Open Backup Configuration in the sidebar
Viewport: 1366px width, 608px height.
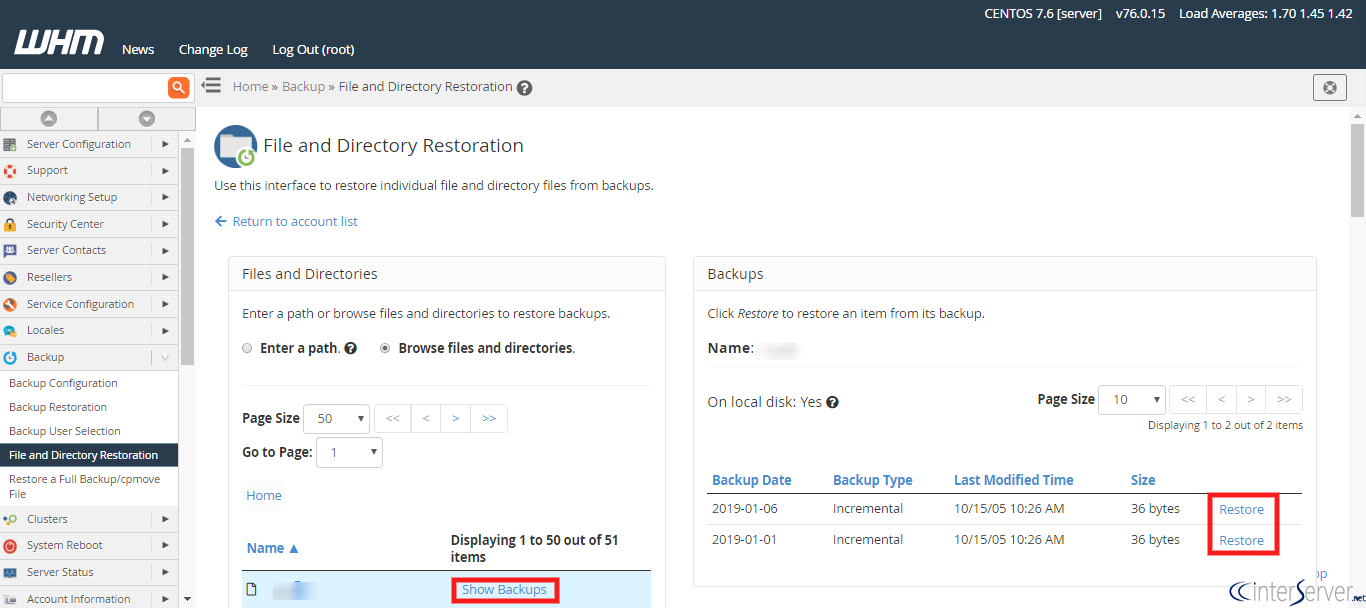[x=63, y=384]
